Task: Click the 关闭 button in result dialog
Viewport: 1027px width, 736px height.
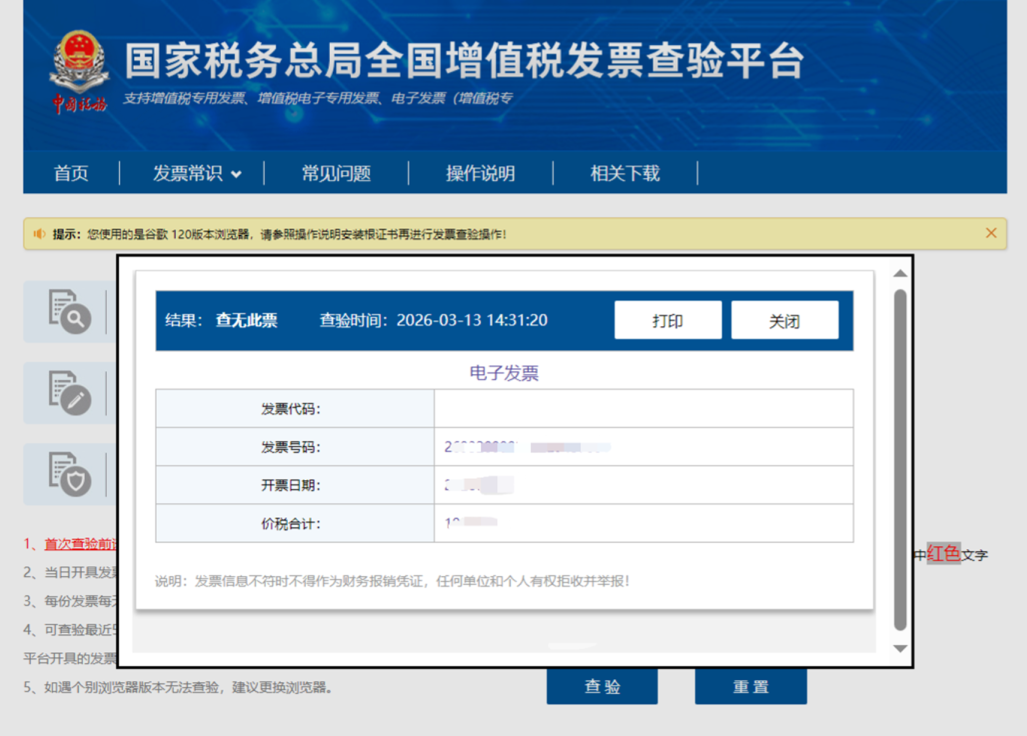Action: pyautogui.click(x=785, y=320)
